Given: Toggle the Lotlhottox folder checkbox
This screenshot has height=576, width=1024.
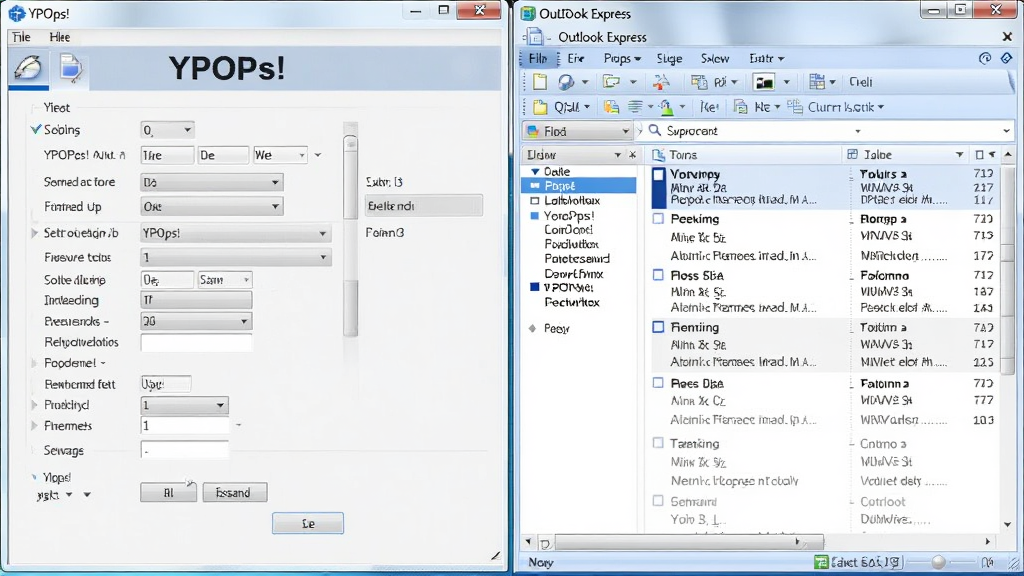Looking at the screenshot, I should pyautogui.click(x=535, y=200).
